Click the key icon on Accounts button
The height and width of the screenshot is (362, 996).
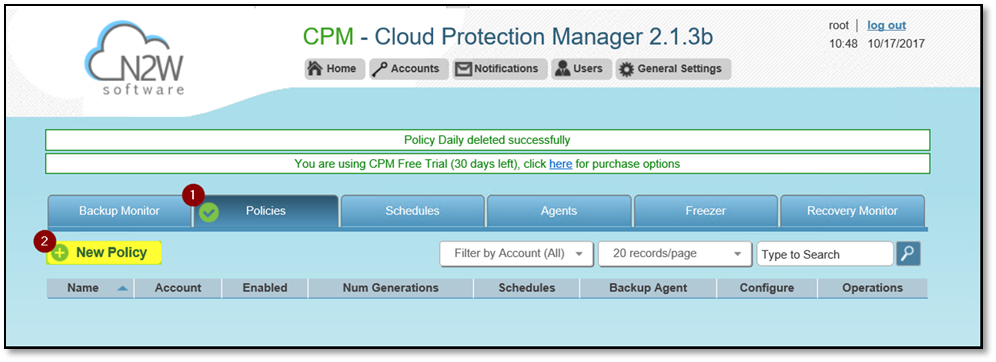[380, 69]
